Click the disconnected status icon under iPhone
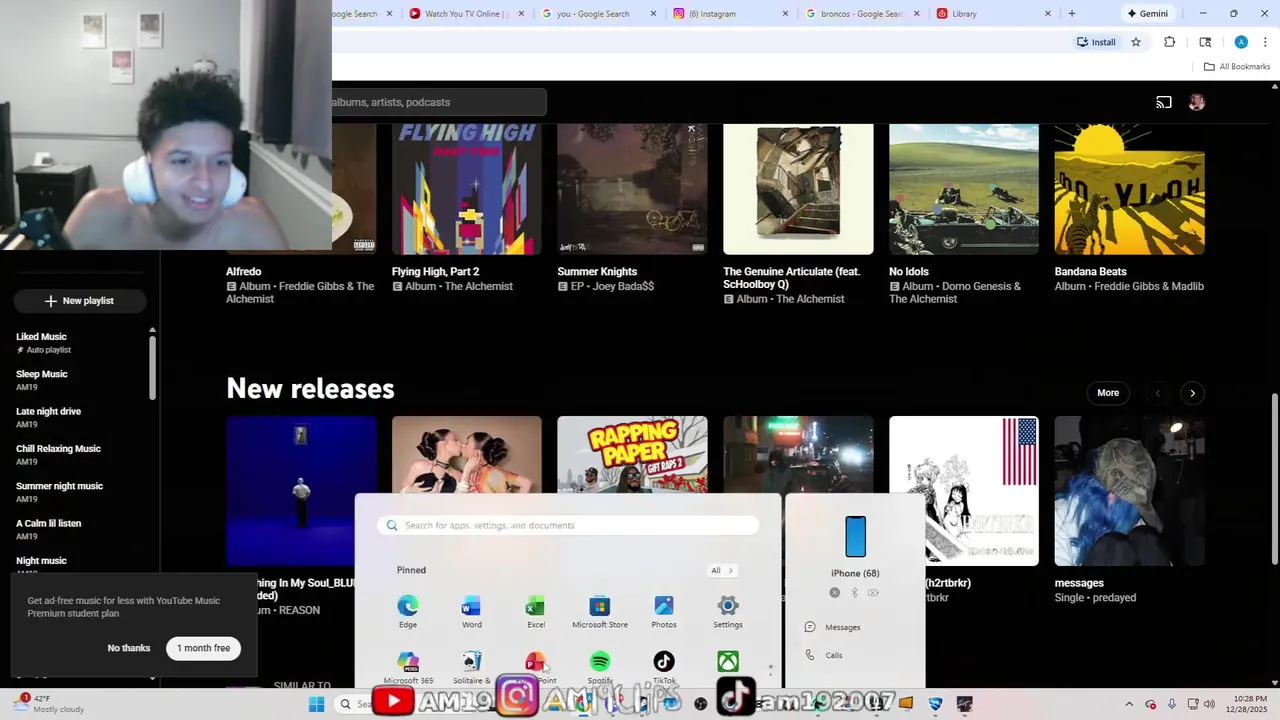This screenshot has height=720, width=1280. pyautogui.click(x=835, y=593)
